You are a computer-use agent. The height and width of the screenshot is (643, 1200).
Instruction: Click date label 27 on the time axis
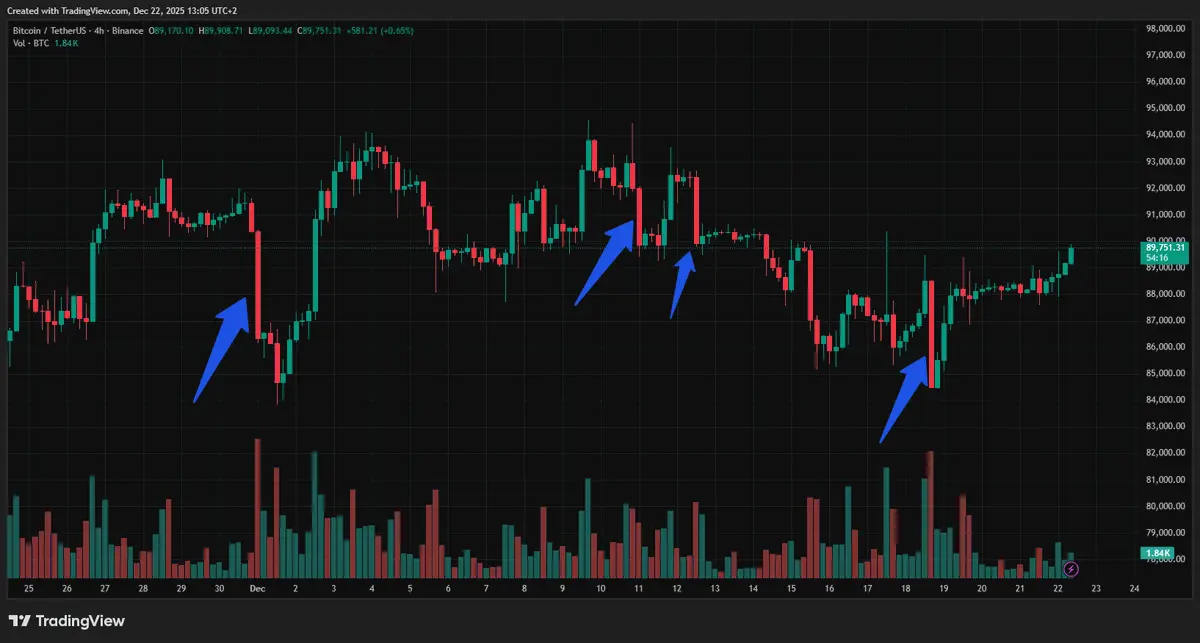[x=104, y=589]
